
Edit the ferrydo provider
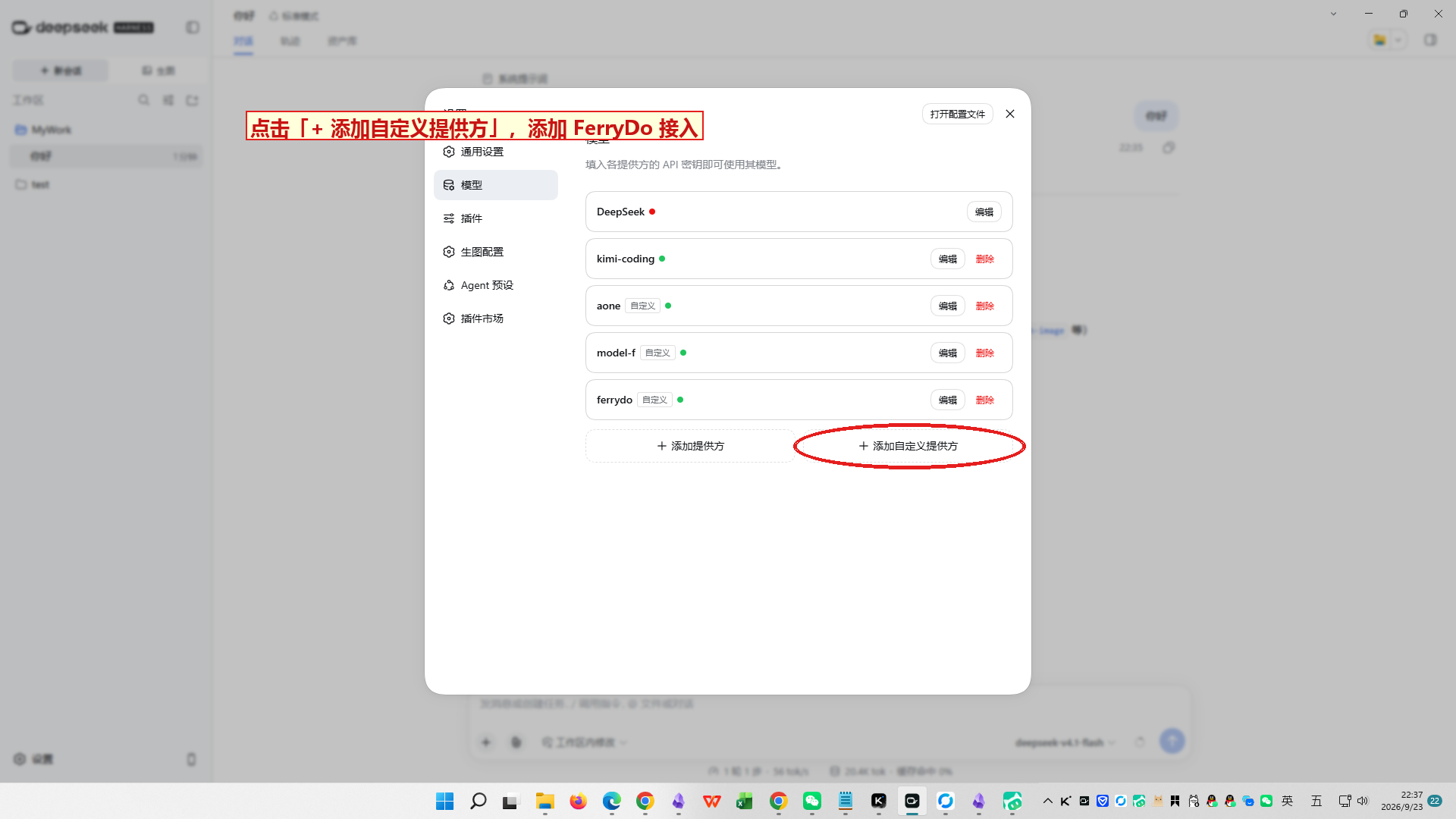(947, 400)
